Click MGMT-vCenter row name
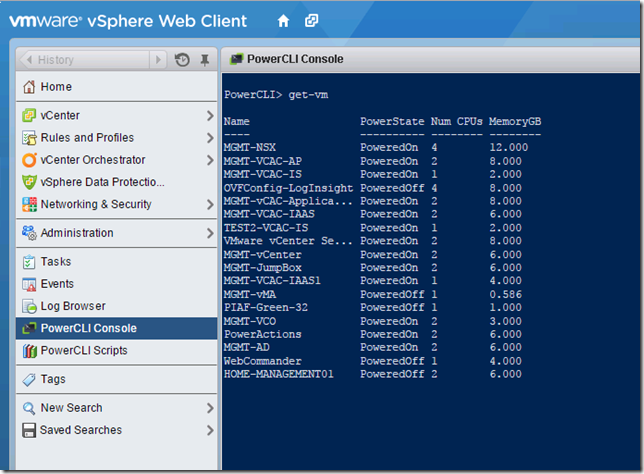 262,255
